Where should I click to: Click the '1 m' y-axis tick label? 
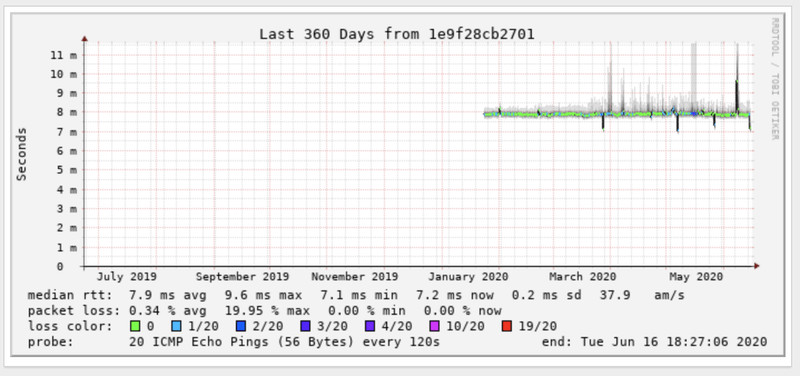[68, 247]
